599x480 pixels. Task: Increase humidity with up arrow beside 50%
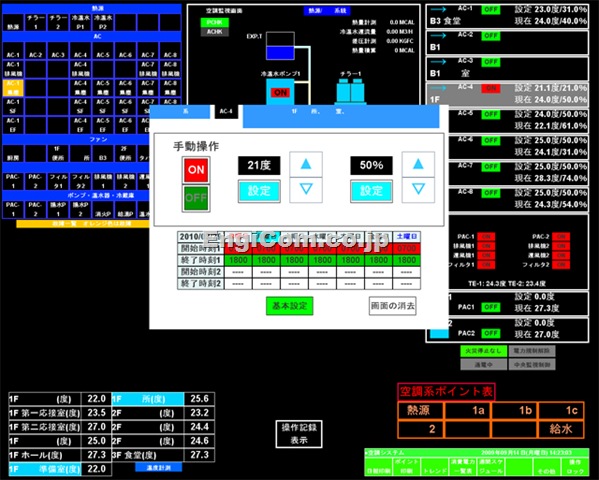418,164
